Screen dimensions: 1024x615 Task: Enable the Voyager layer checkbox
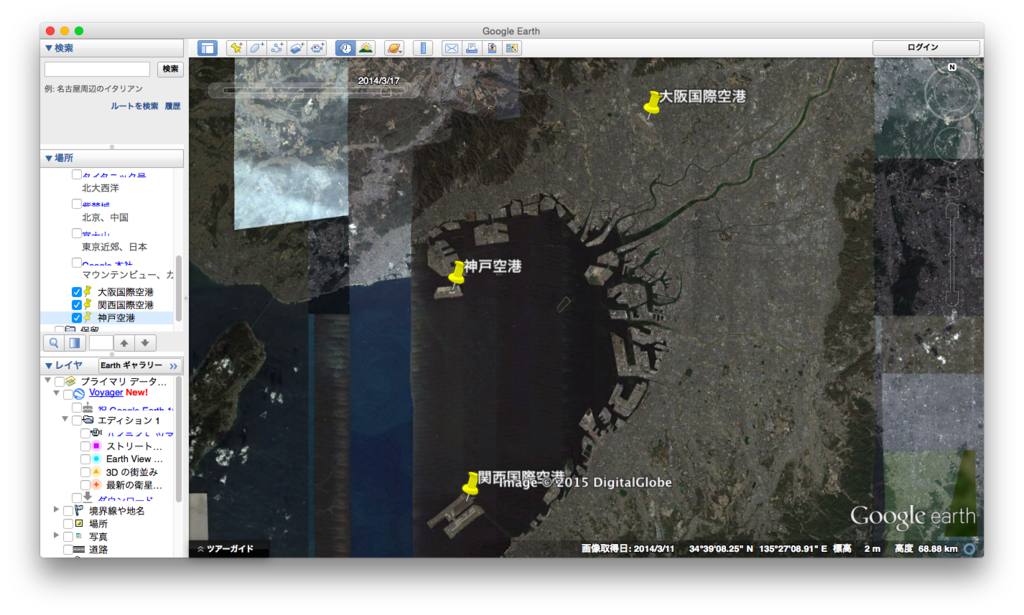(x=67, y=394)
